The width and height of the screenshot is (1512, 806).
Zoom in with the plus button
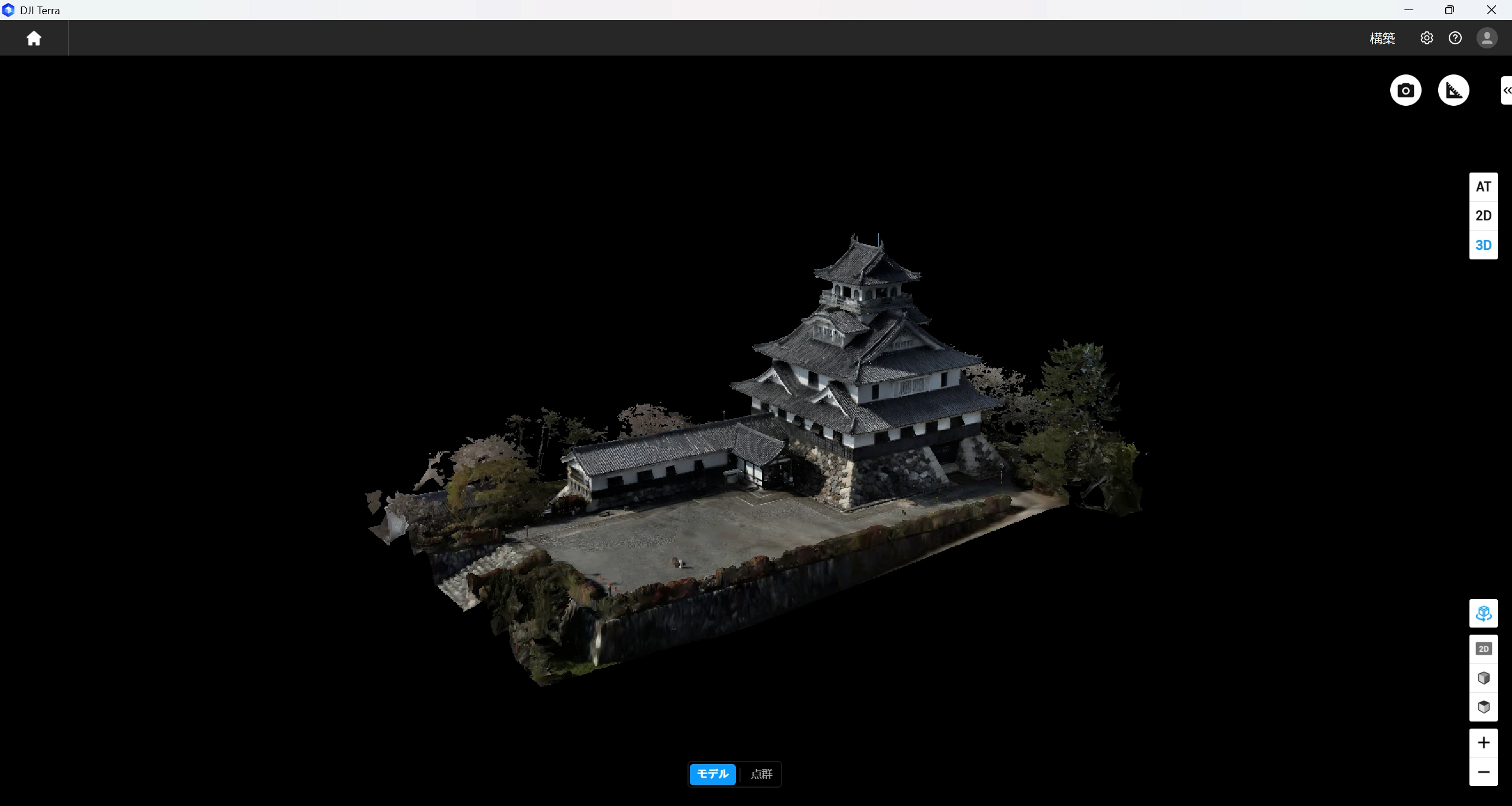[1483, 743]
